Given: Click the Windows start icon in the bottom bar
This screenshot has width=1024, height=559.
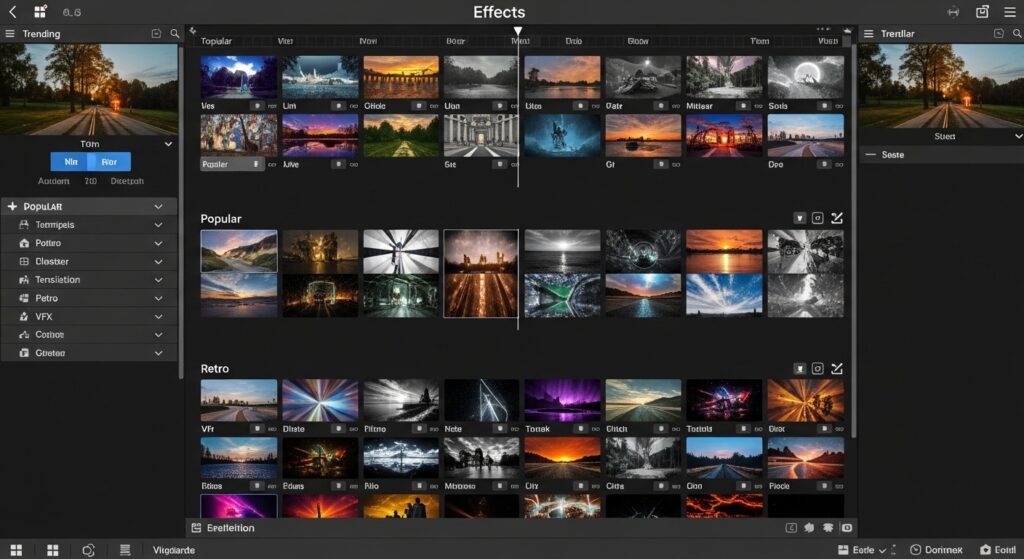Looking at the screenshot, I should pyautogui.click(x=16, y=550).
